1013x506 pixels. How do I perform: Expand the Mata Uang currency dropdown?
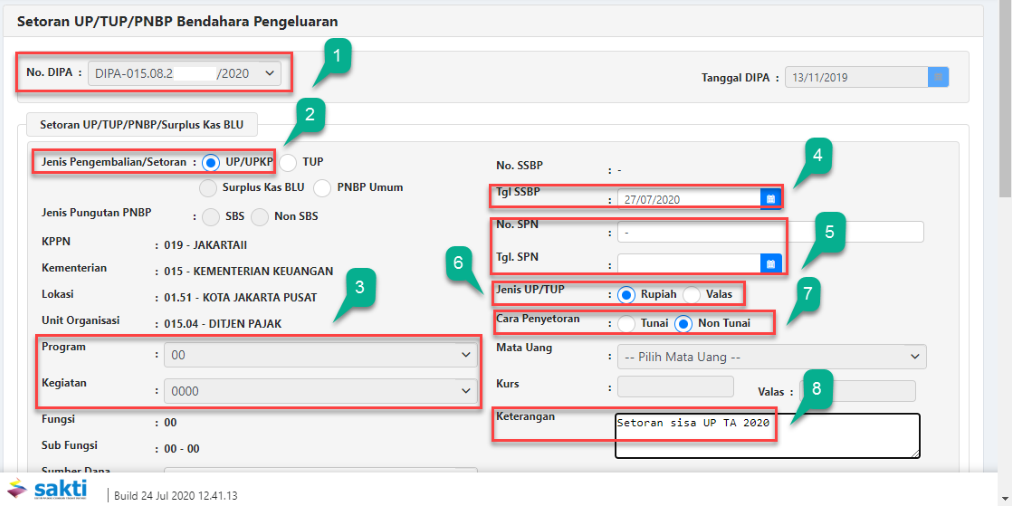(770, 357)
